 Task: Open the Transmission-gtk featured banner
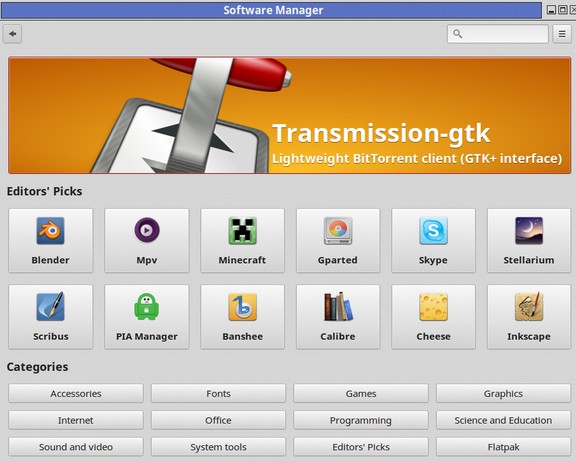289,115
